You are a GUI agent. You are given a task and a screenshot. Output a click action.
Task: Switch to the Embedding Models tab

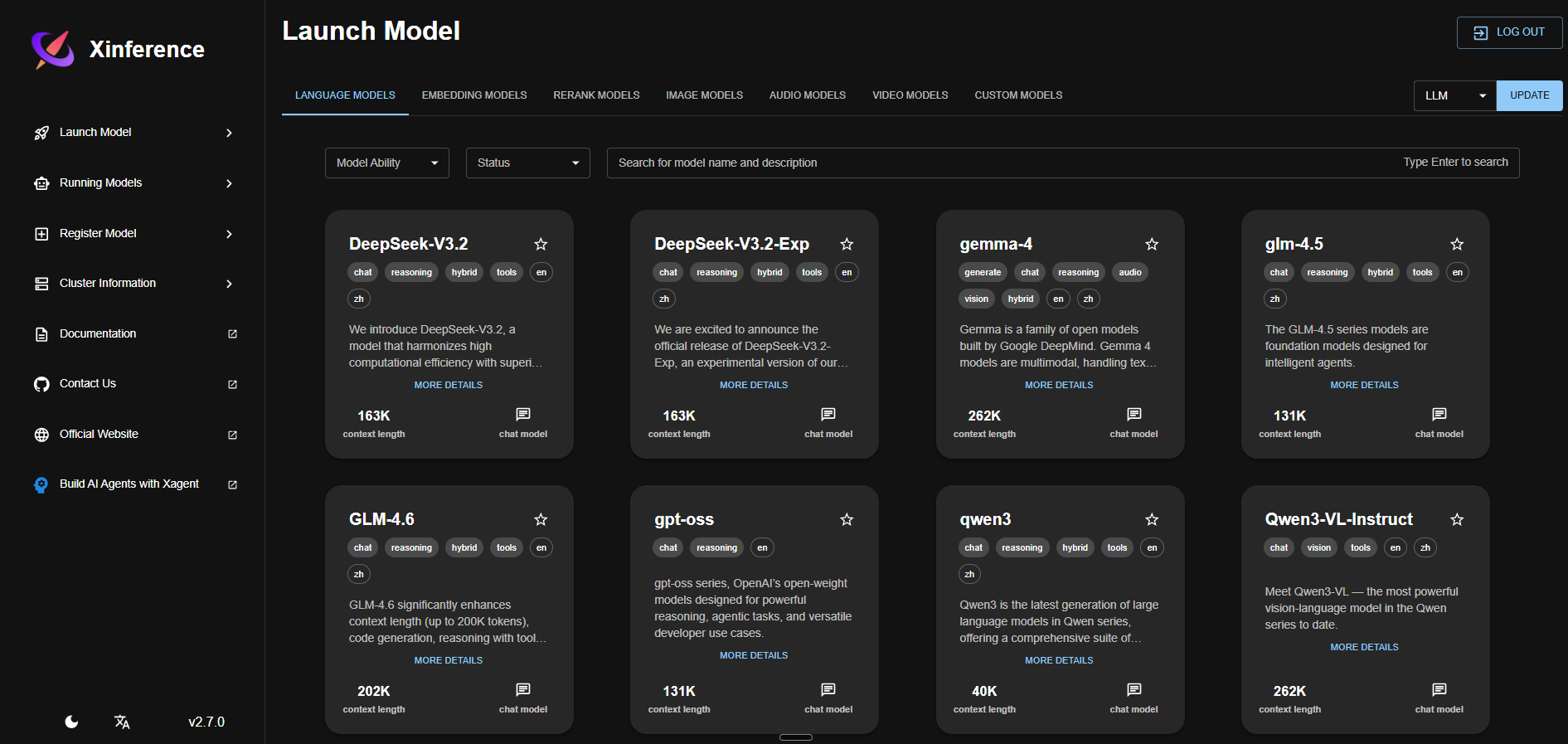point(474,95)
